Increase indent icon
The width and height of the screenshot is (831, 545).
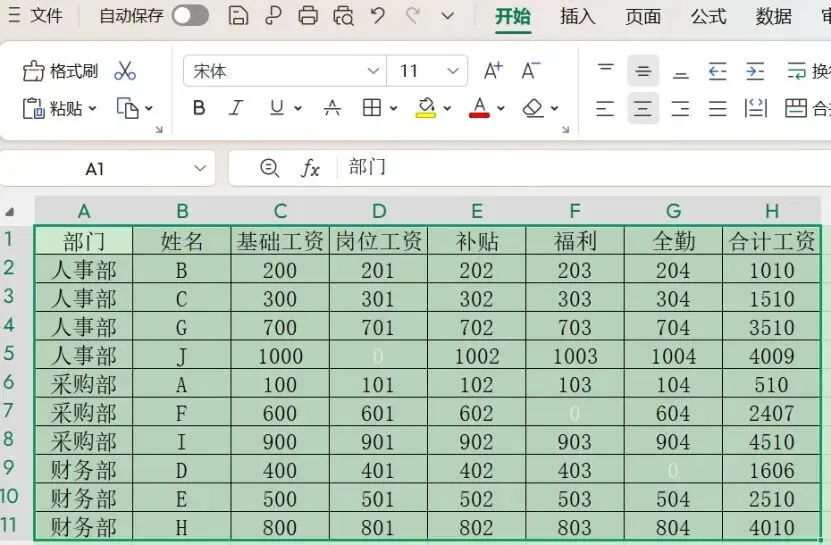[x=755, y=71]
